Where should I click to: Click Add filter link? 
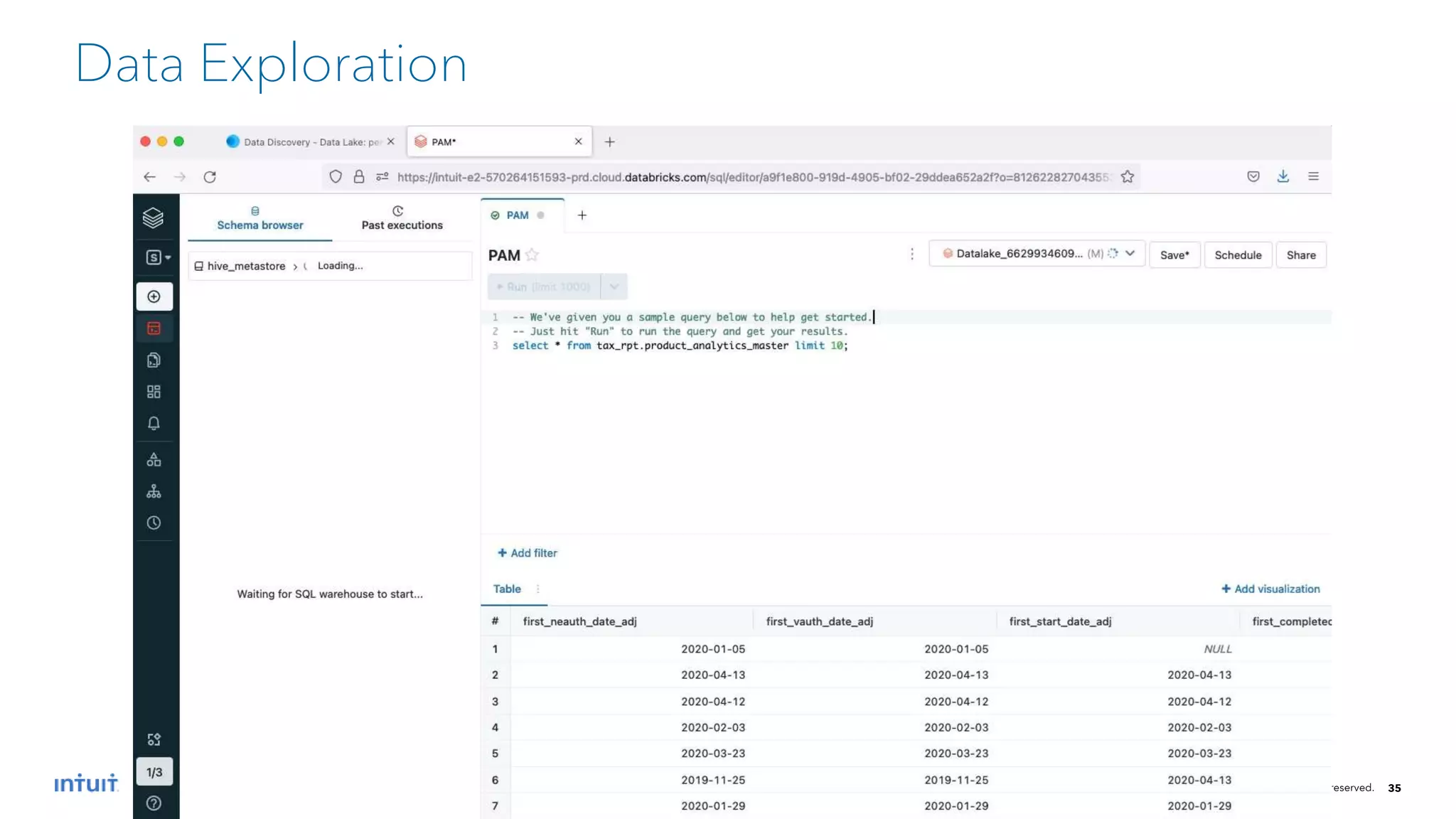click(527, 553)
